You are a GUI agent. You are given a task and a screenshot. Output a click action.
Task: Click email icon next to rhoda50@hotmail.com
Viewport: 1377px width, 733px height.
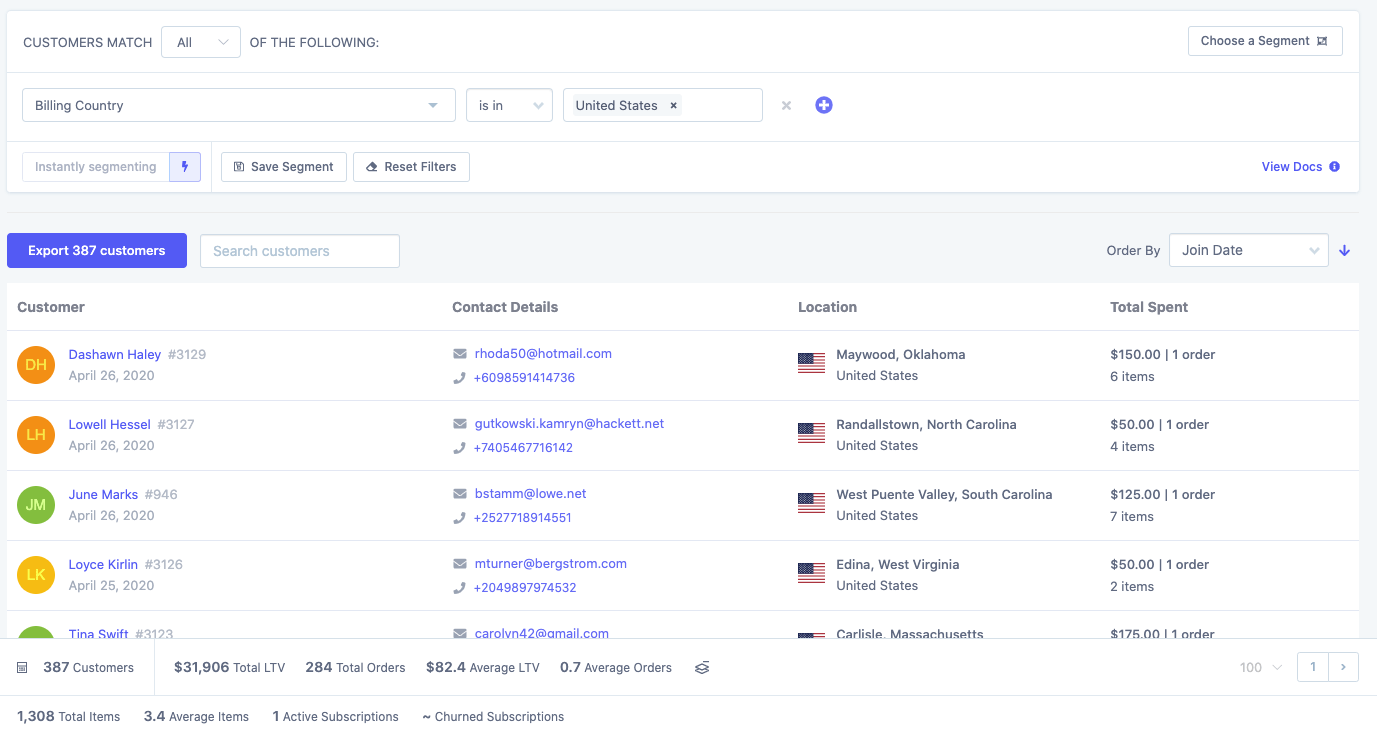(x=460, y=354)
